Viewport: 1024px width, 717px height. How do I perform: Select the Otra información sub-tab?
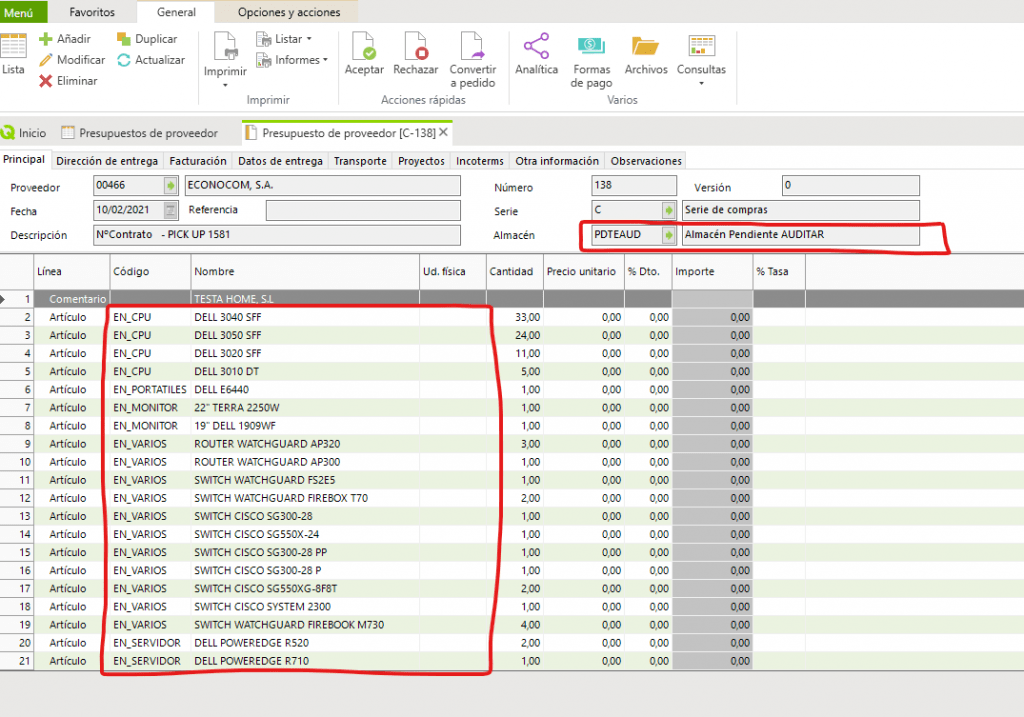557,161
